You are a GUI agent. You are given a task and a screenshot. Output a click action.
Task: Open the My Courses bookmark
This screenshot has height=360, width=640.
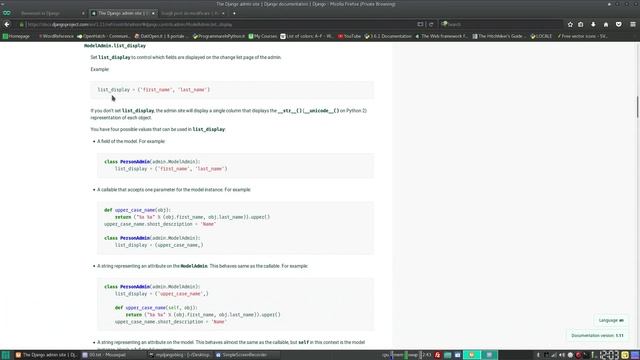[263, 36]
